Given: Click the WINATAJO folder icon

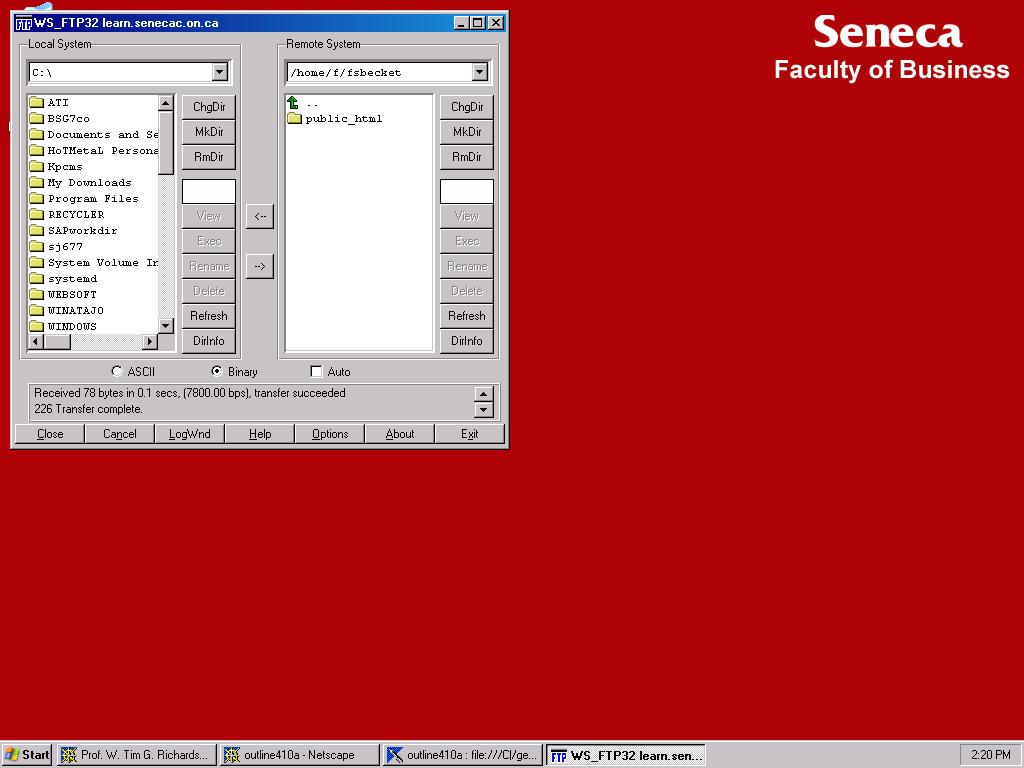Looking at the screenshot, I should (37, 310).
